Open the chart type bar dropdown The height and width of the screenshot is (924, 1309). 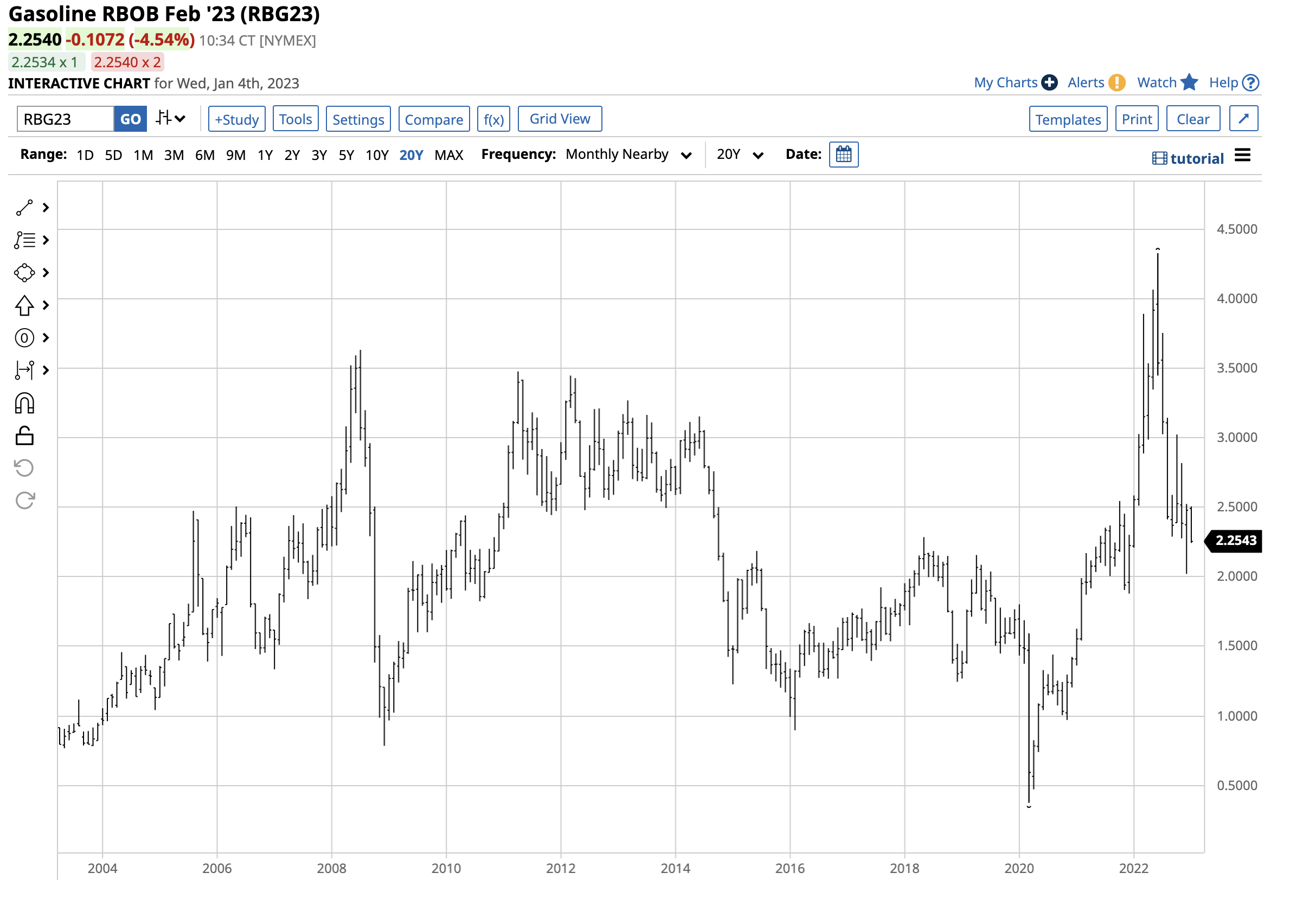tap(170, 119)
